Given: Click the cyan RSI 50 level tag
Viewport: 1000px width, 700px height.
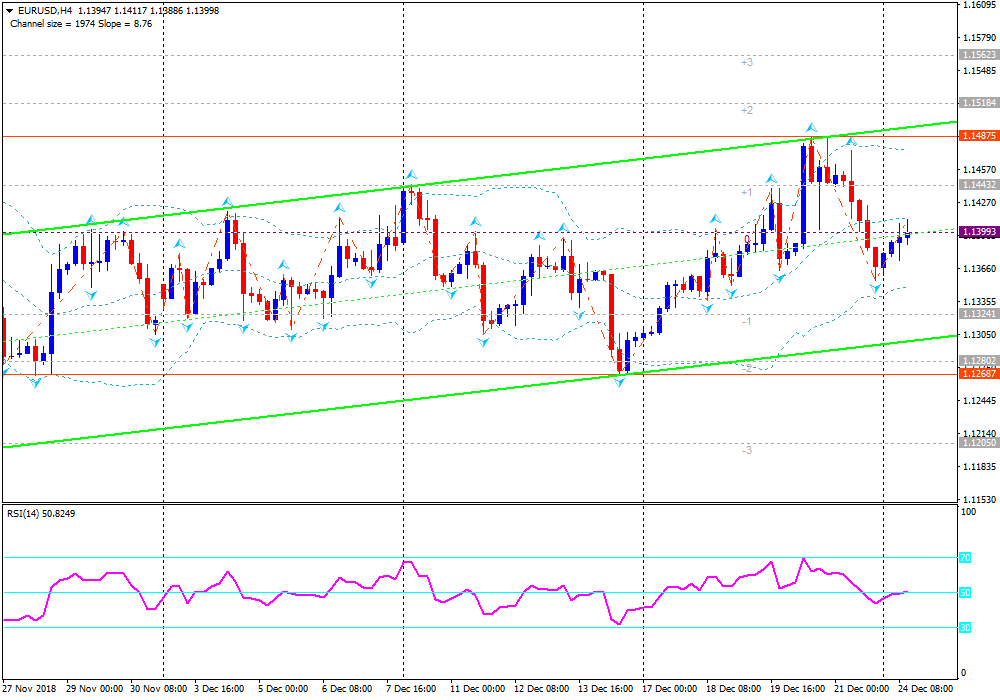Looking at the screenshot, I should 965,593.
